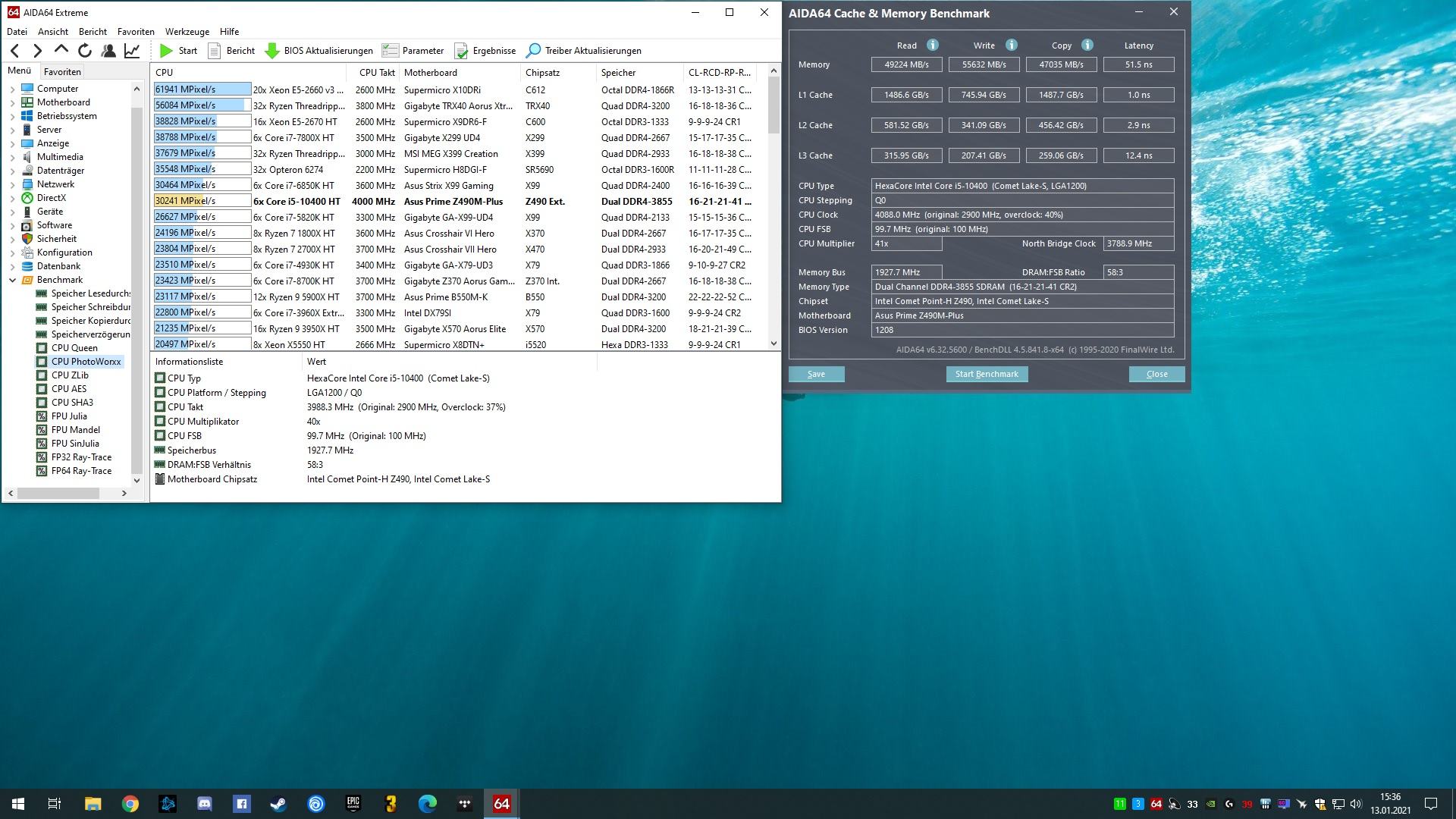
Task: Expand the Anzeige tree node
Action: coord(12,143)
